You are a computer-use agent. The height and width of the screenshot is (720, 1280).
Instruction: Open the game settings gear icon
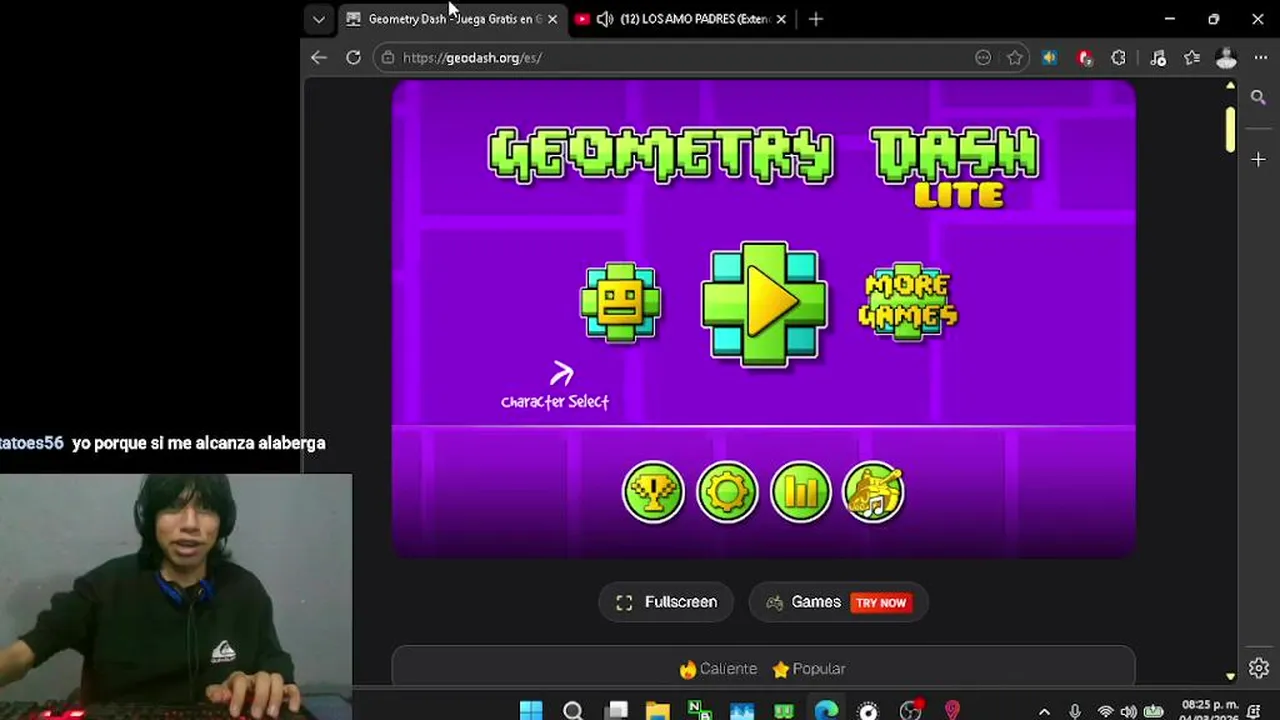click(x=727, y=491)
